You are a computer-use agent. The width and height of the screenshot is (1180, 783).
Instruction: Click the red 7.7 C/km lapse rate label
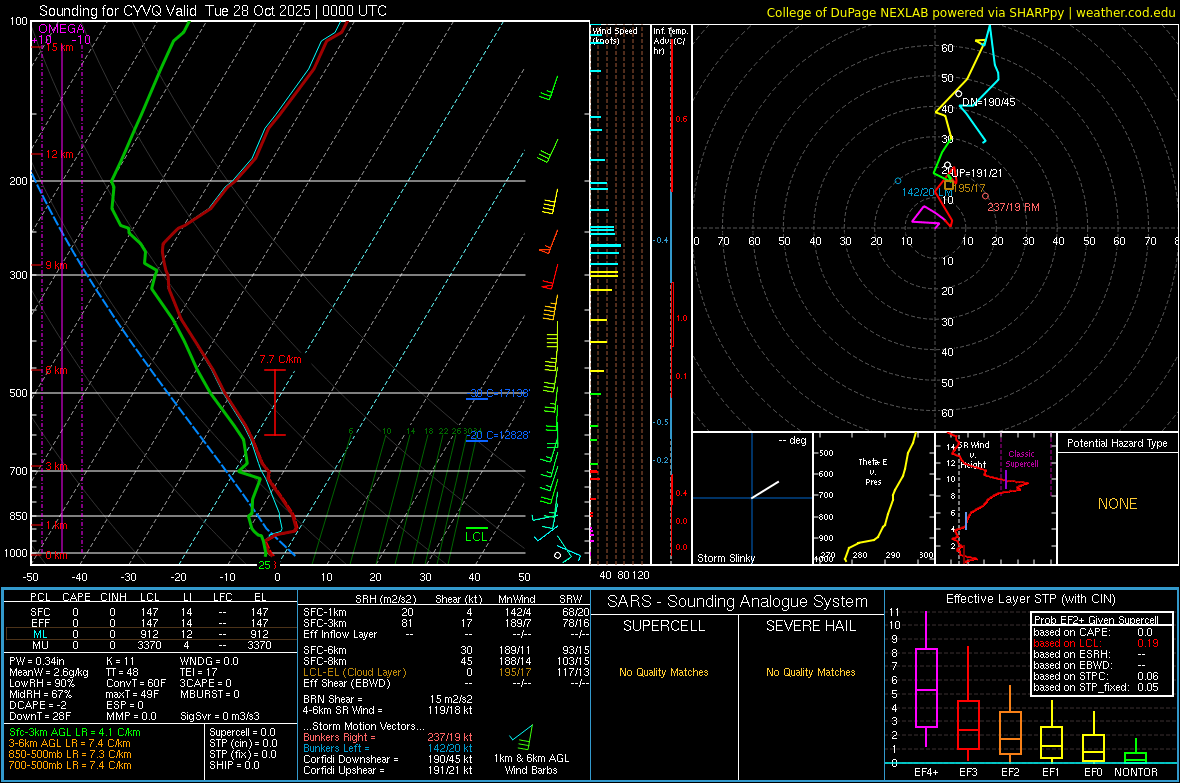pyautogui.click(x=281, y=359)
